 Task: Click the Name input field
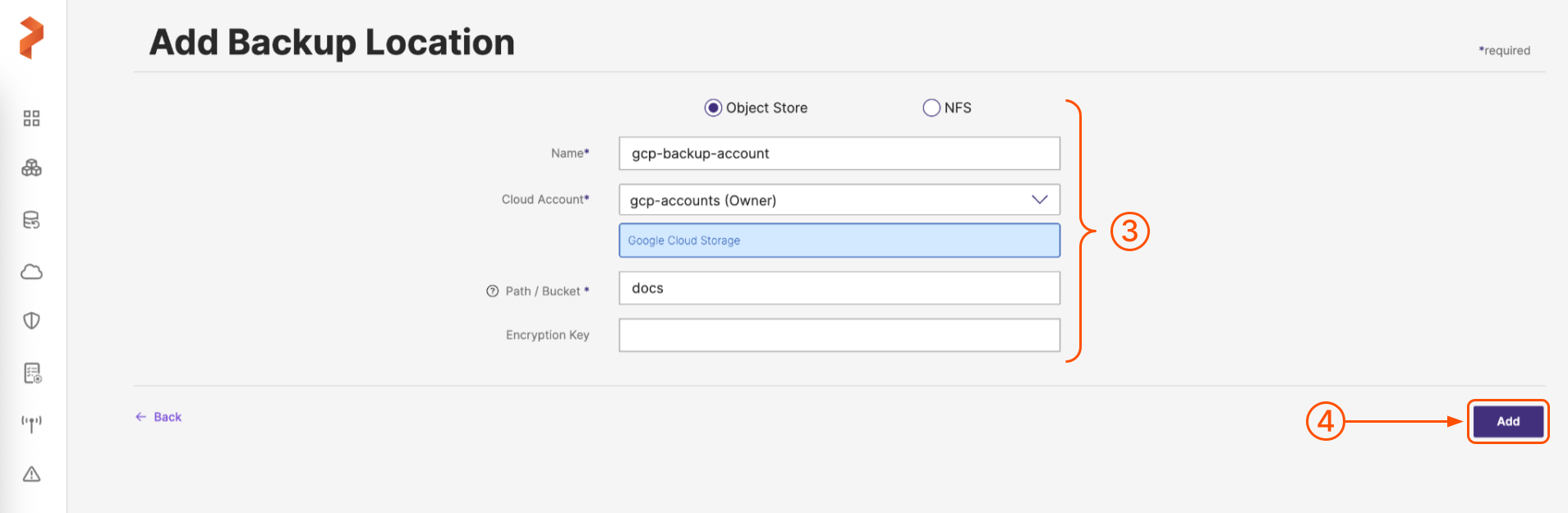pos(839,153)
